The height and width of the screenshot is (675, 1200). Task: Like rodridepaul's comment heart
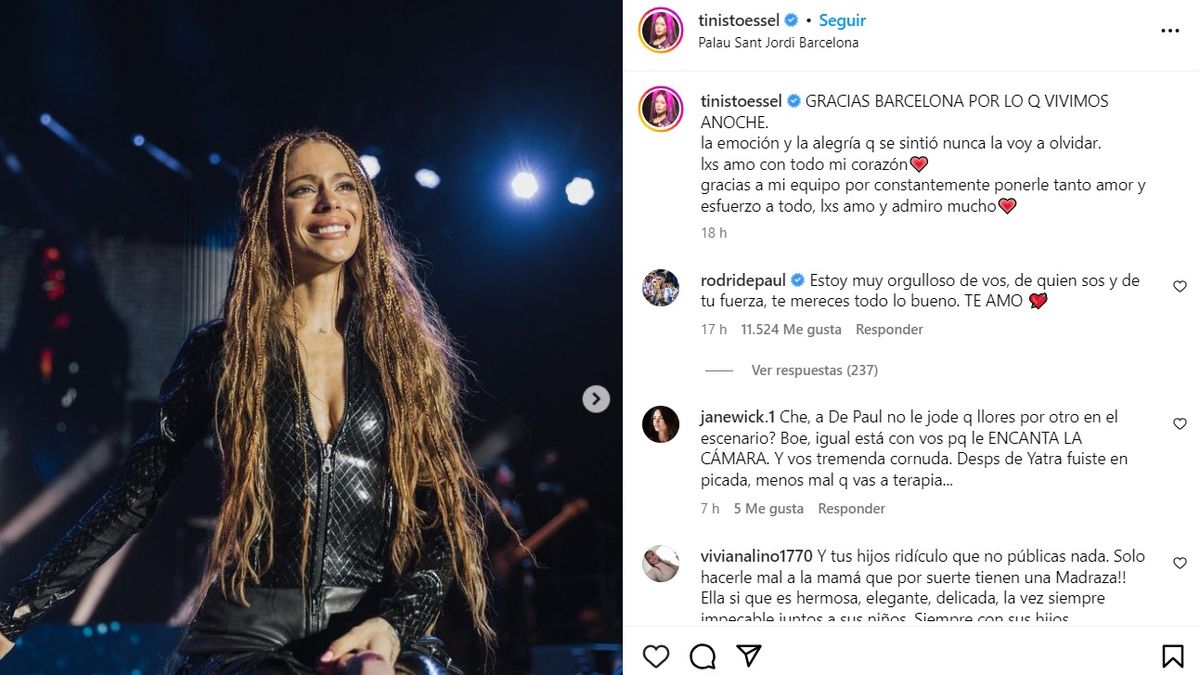[x=1180, y=287]
